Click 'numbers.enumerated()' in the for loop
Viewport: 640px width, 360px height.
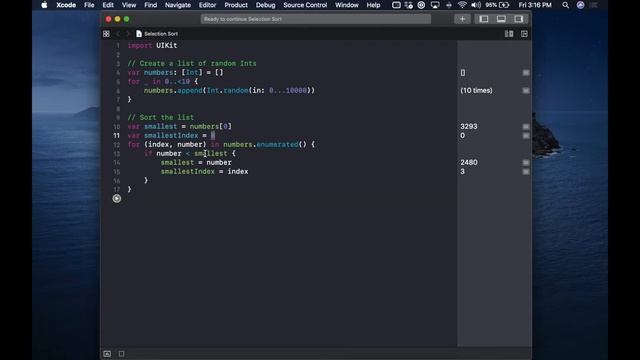[x=264, y=144]
